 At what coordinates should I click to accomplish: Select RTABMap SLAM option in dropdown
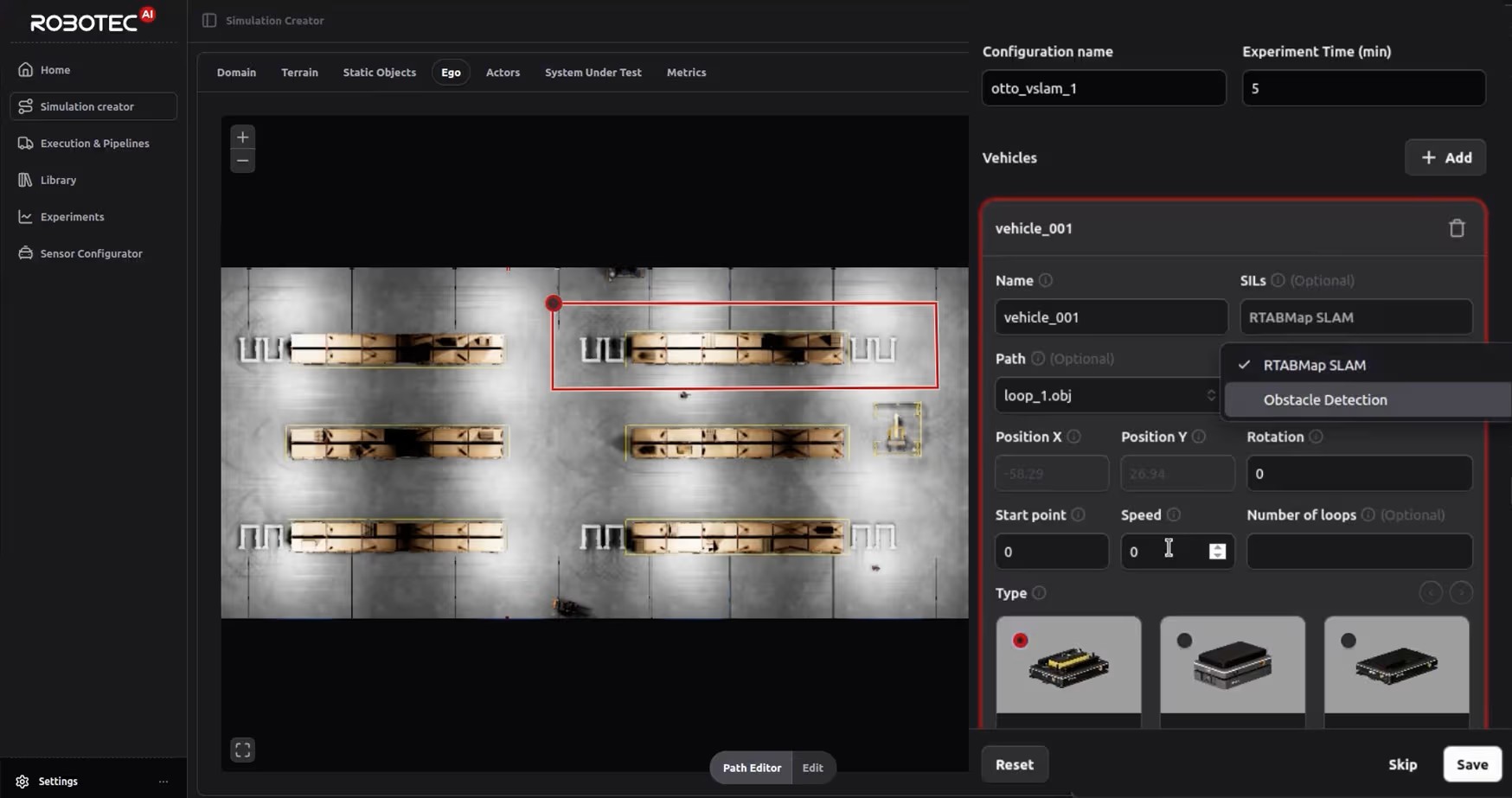pyautogui.click(x=1314, y=365)
